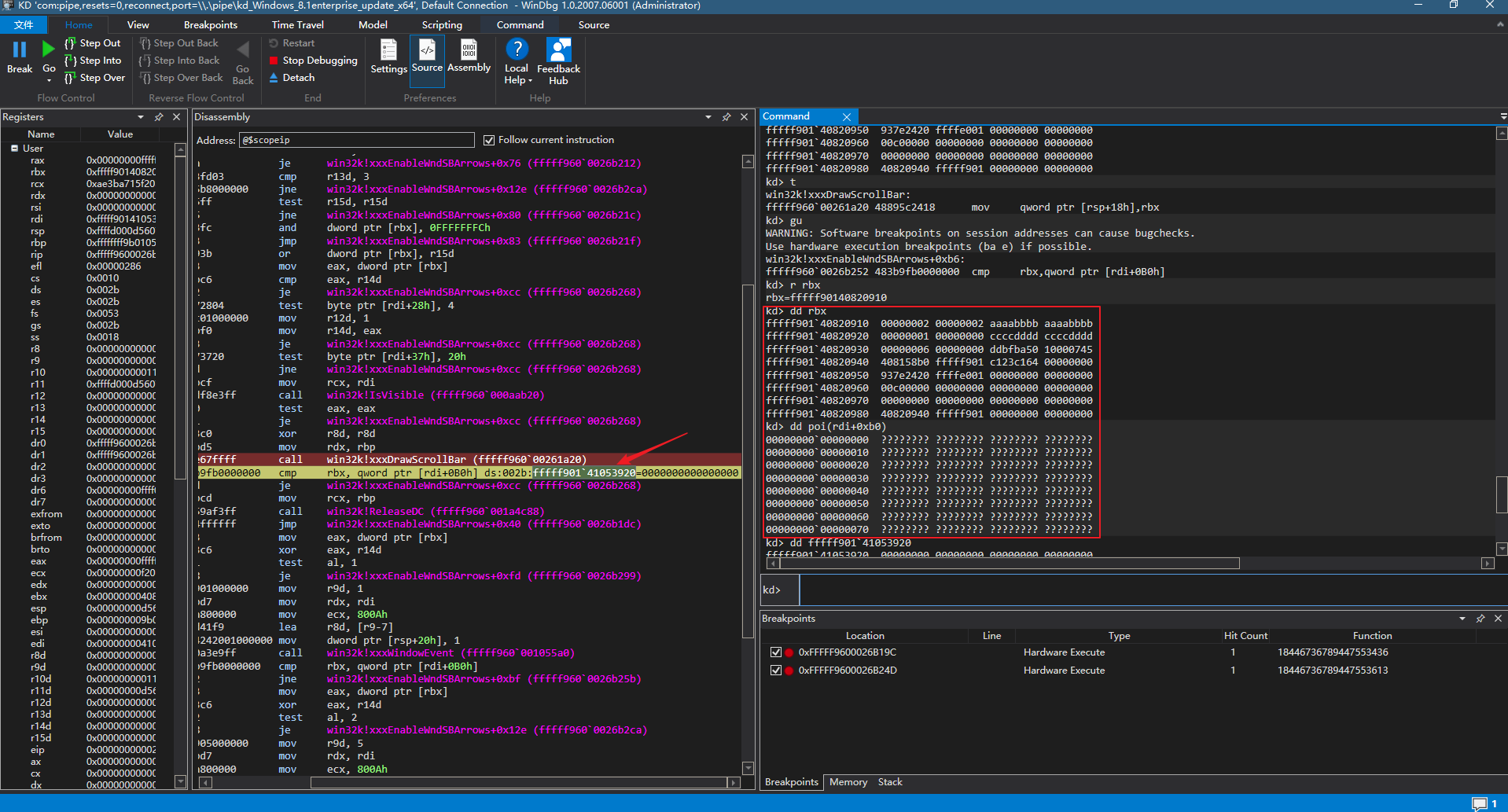Click the Hit Count column header
This screenshot has height=812, width=1508.
click(1245, 636)
